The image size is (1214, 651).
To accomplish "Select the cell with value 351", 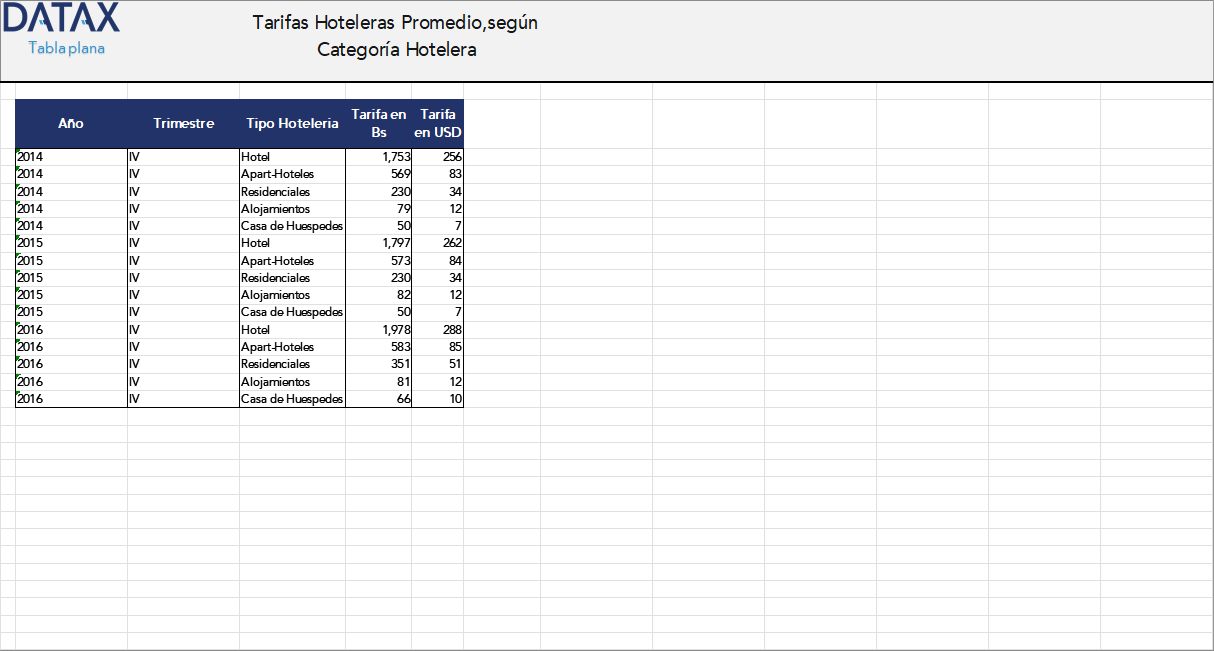I will pos(378,364).
